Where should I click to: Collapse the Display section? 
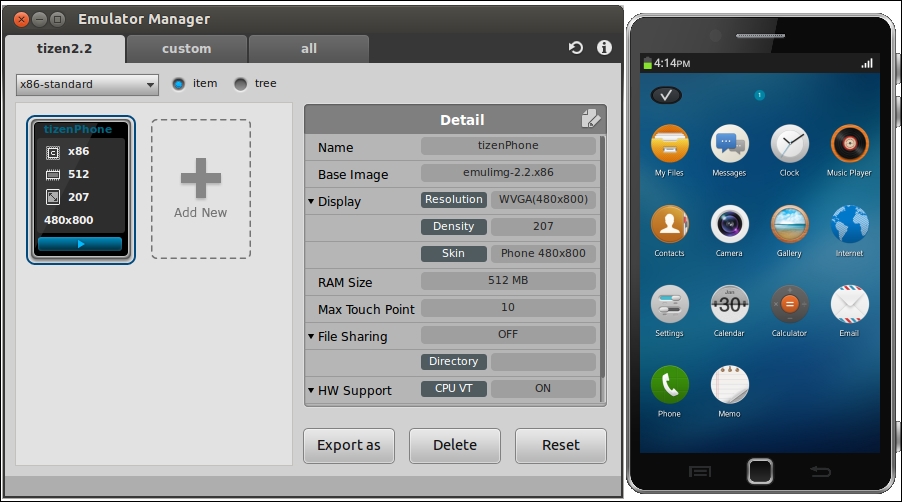[x=311, y=202]
